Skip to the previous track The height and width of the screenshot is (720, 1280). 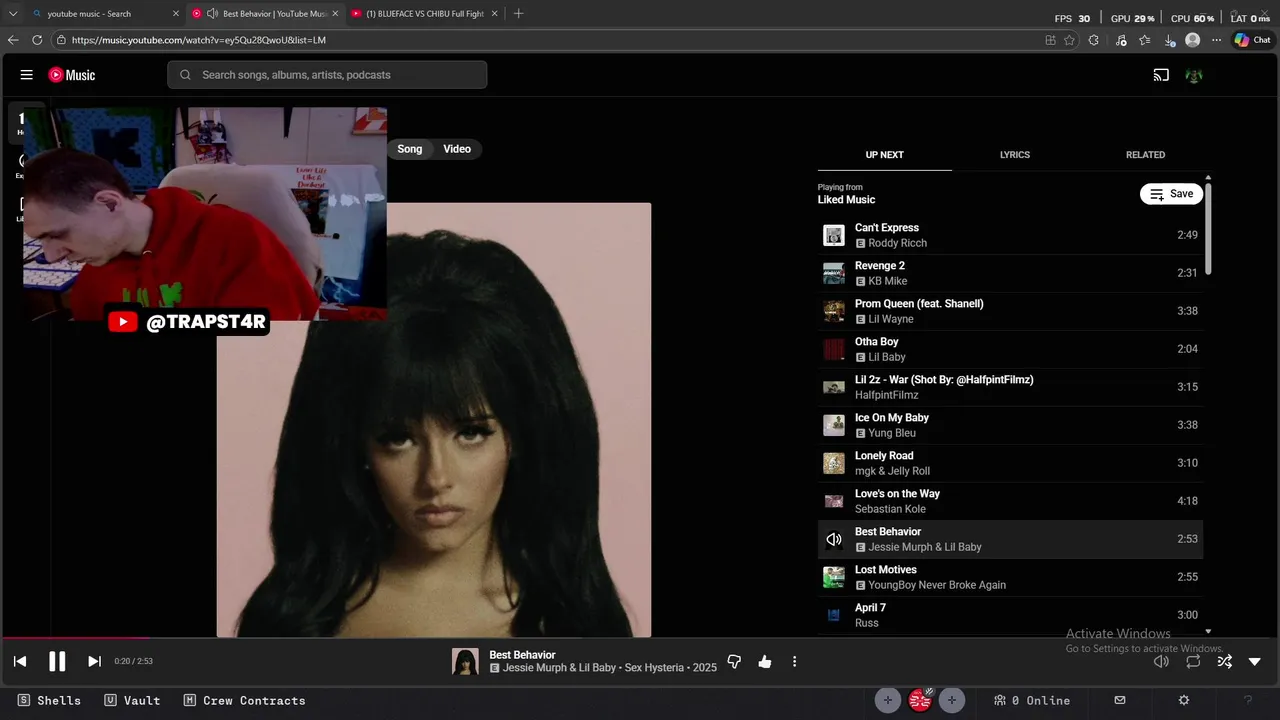(20, 661)
